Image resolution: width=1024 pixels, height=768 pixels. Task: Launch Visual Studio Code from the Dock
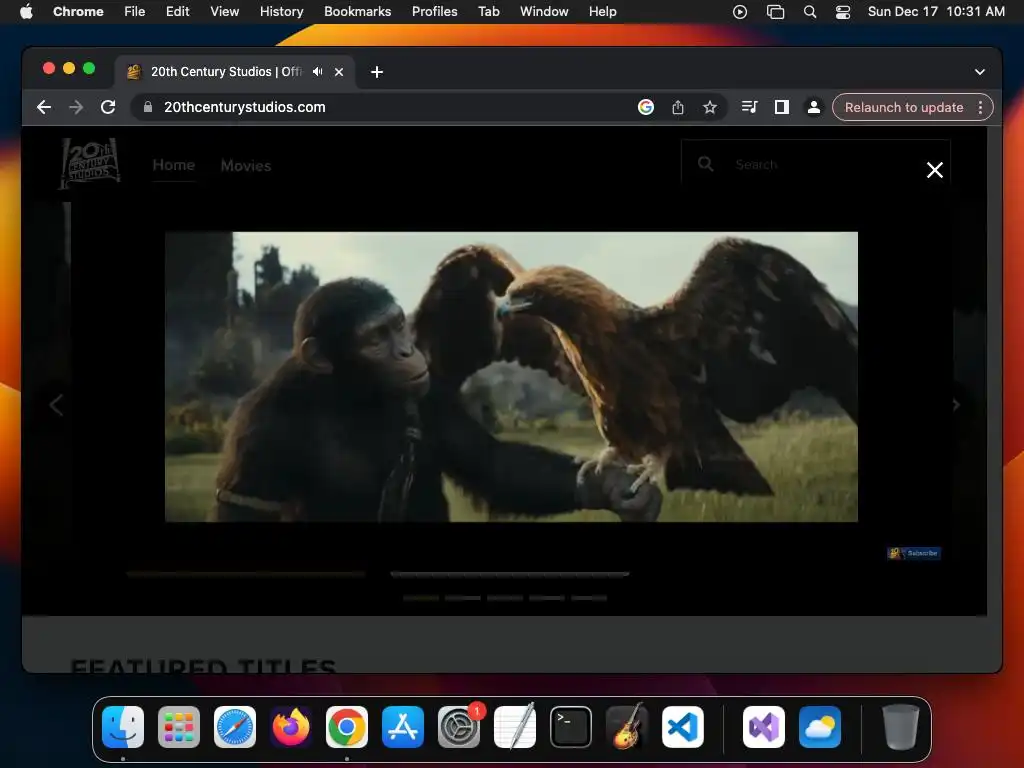682,727
